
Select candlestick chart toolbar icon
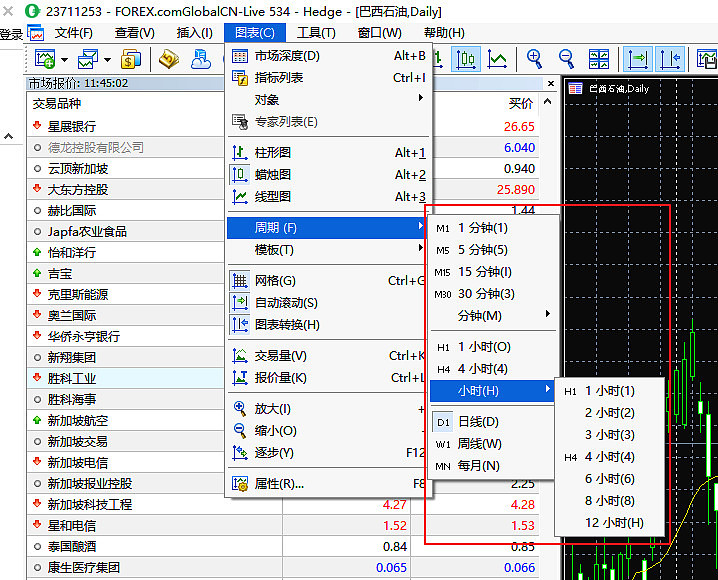click(x=466, y=59)
